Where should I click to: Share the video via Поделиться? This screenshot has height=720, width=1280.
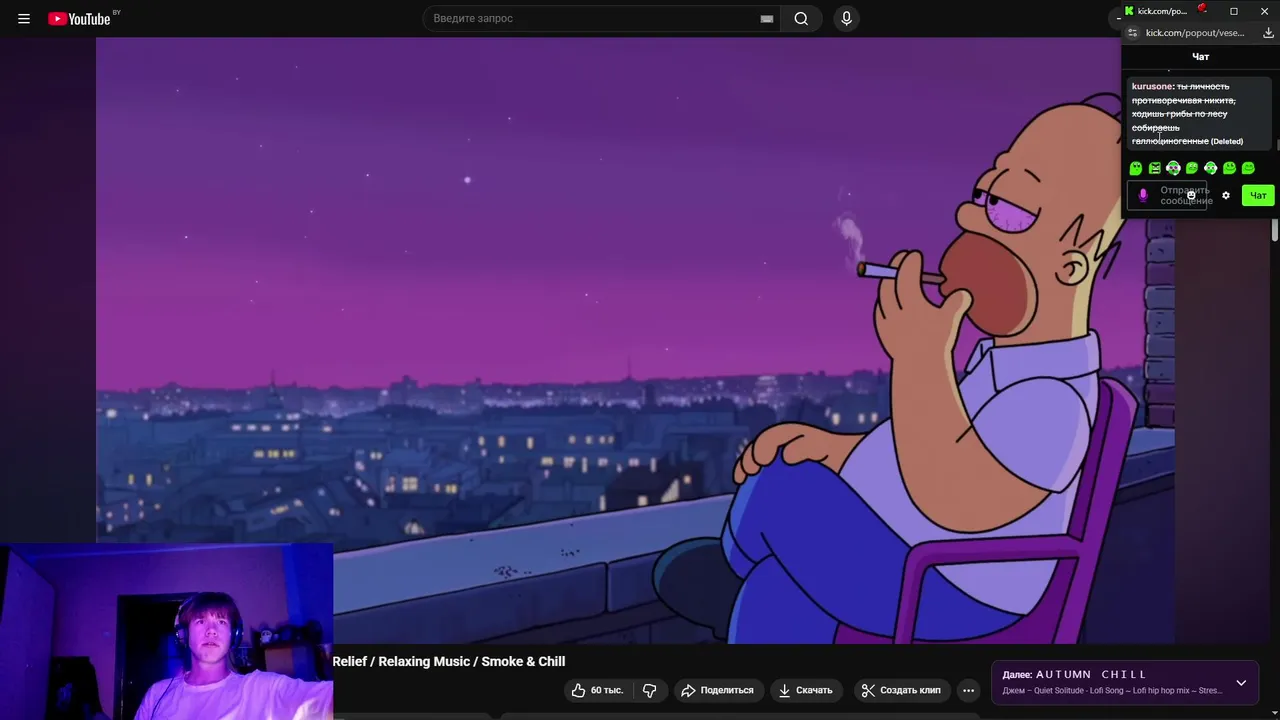click(717, 690)
